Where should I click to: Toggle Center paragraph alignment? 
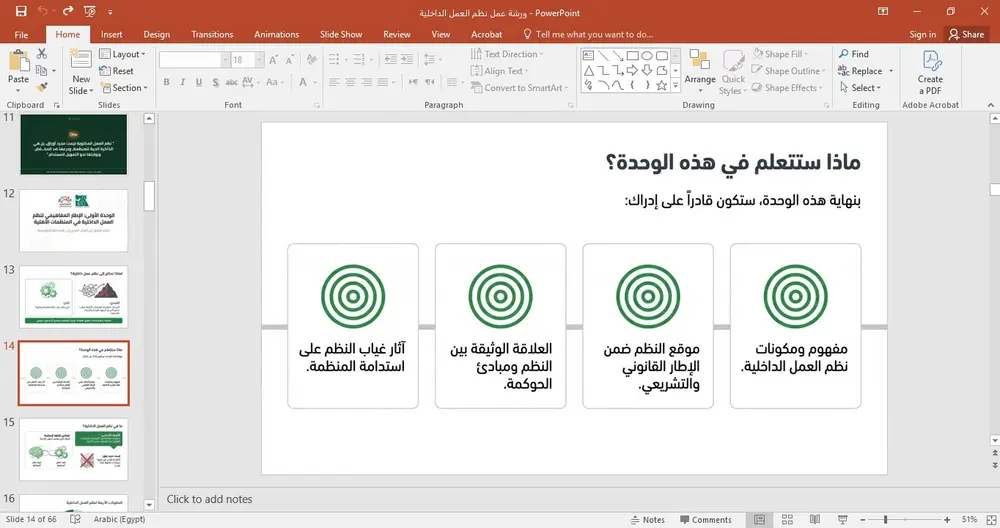(x=350, y=82)
